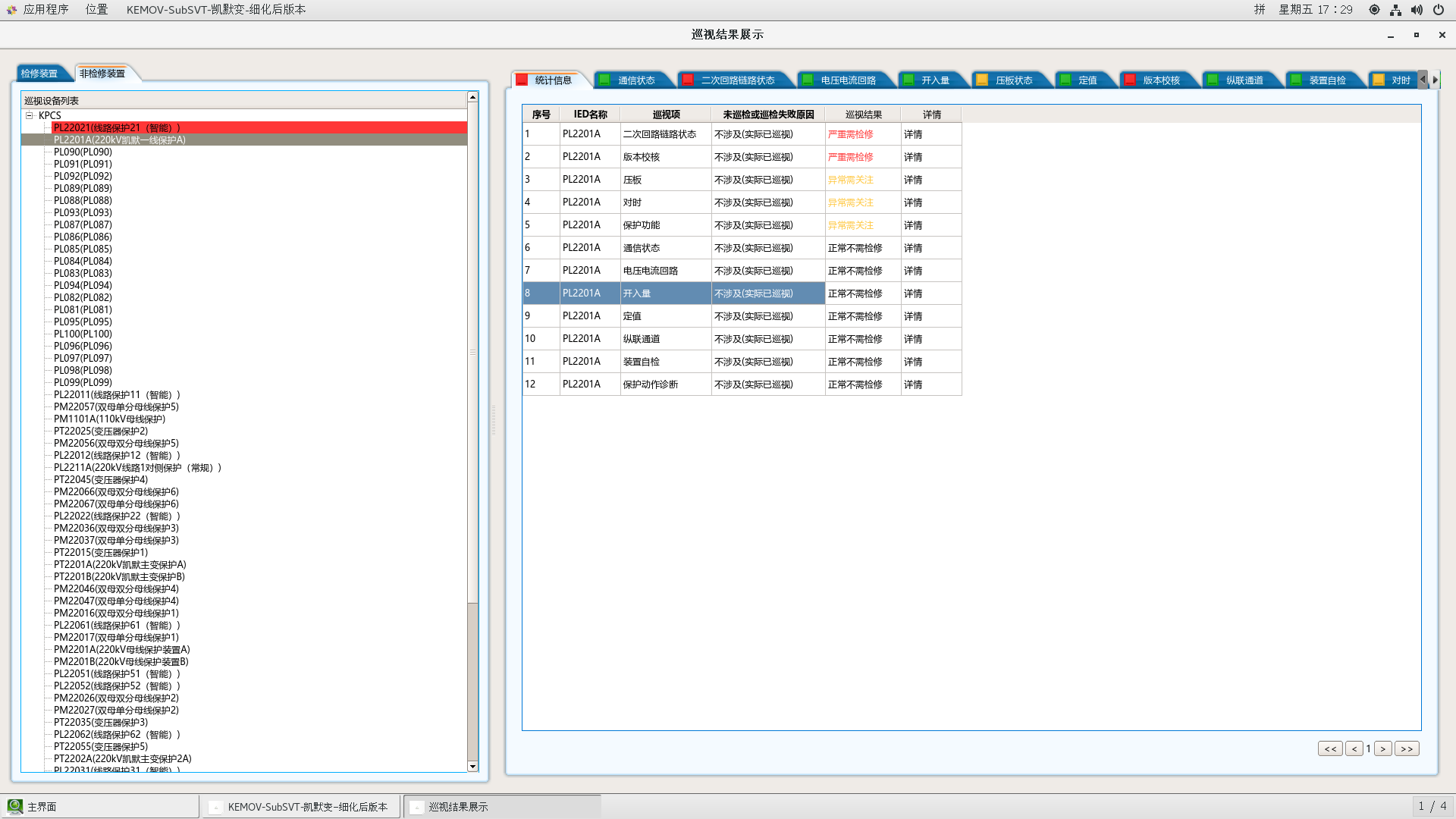
Task: Open the 定值 tab
Action: pyautogui.click(x=1087, y=80)
